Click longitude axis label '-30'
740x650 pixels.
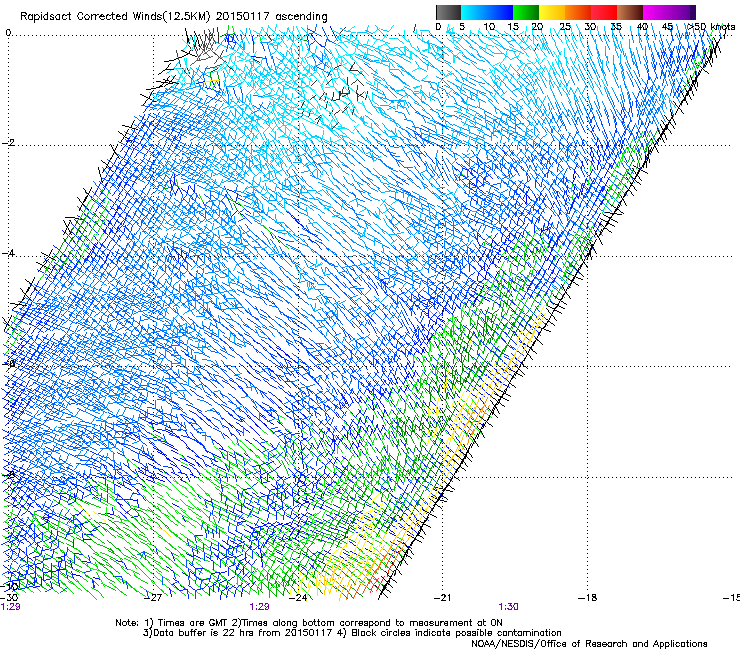(x=9, y=598)
